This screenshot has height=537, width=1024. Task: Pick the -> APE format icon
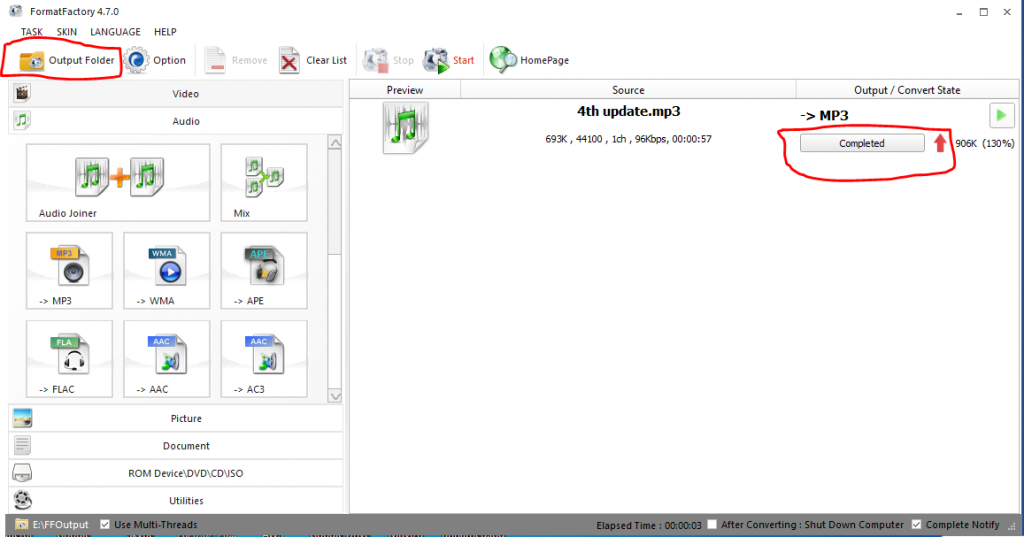(263, 267)
